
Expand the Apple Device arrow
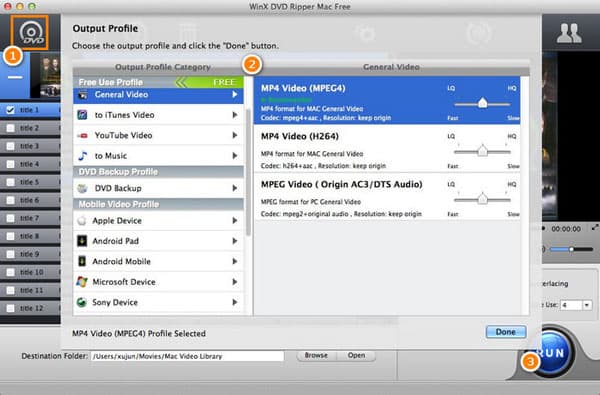click(x=235, y=221)
